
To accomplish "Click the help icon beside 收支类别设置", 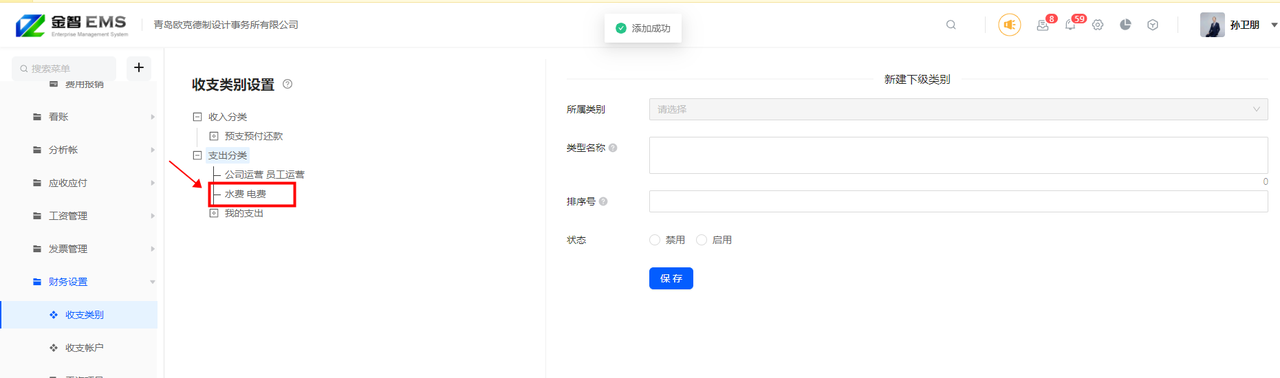I will (288, 85).
